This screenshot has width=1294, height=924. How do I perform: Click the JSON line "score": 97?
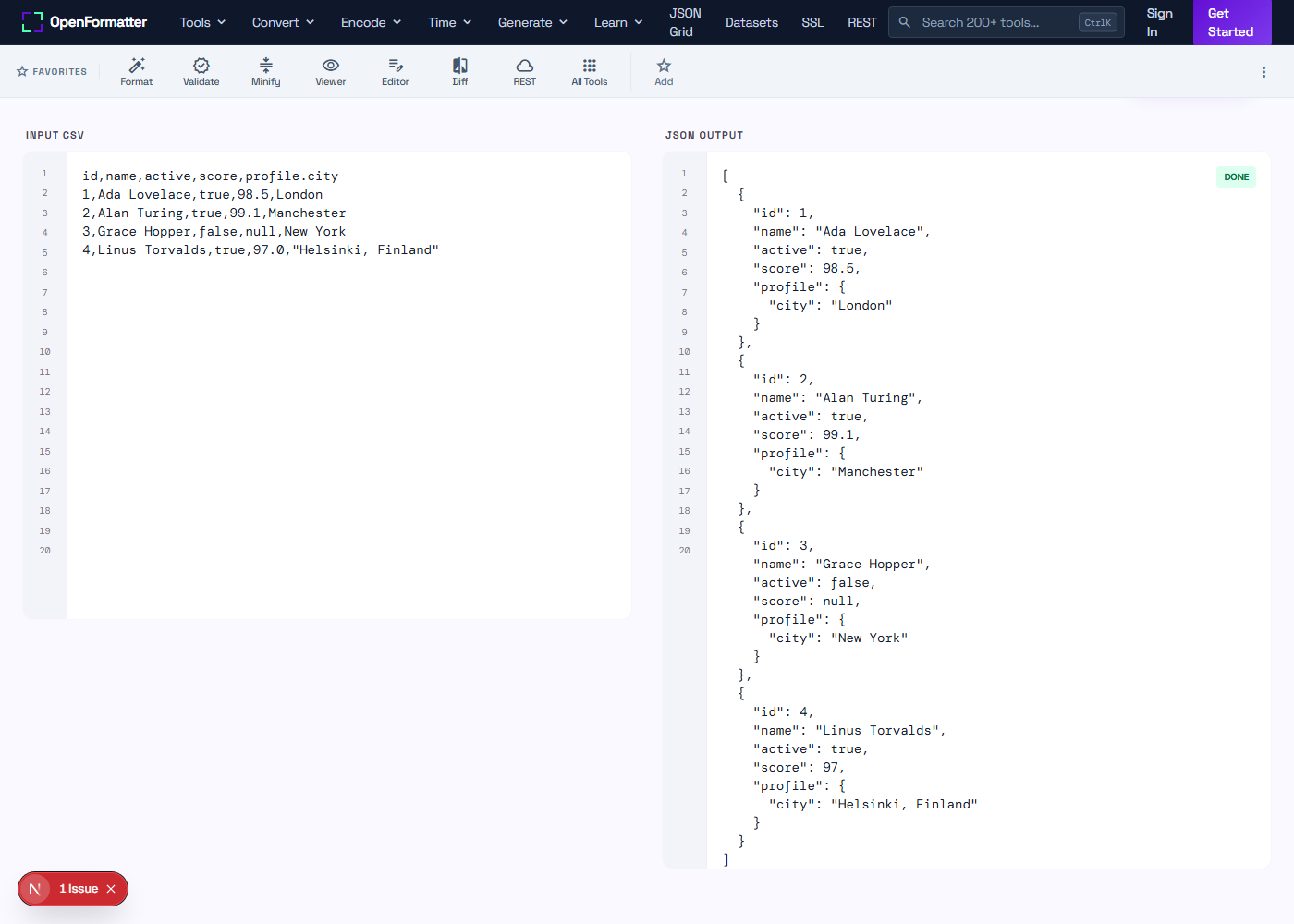(800, 768)
